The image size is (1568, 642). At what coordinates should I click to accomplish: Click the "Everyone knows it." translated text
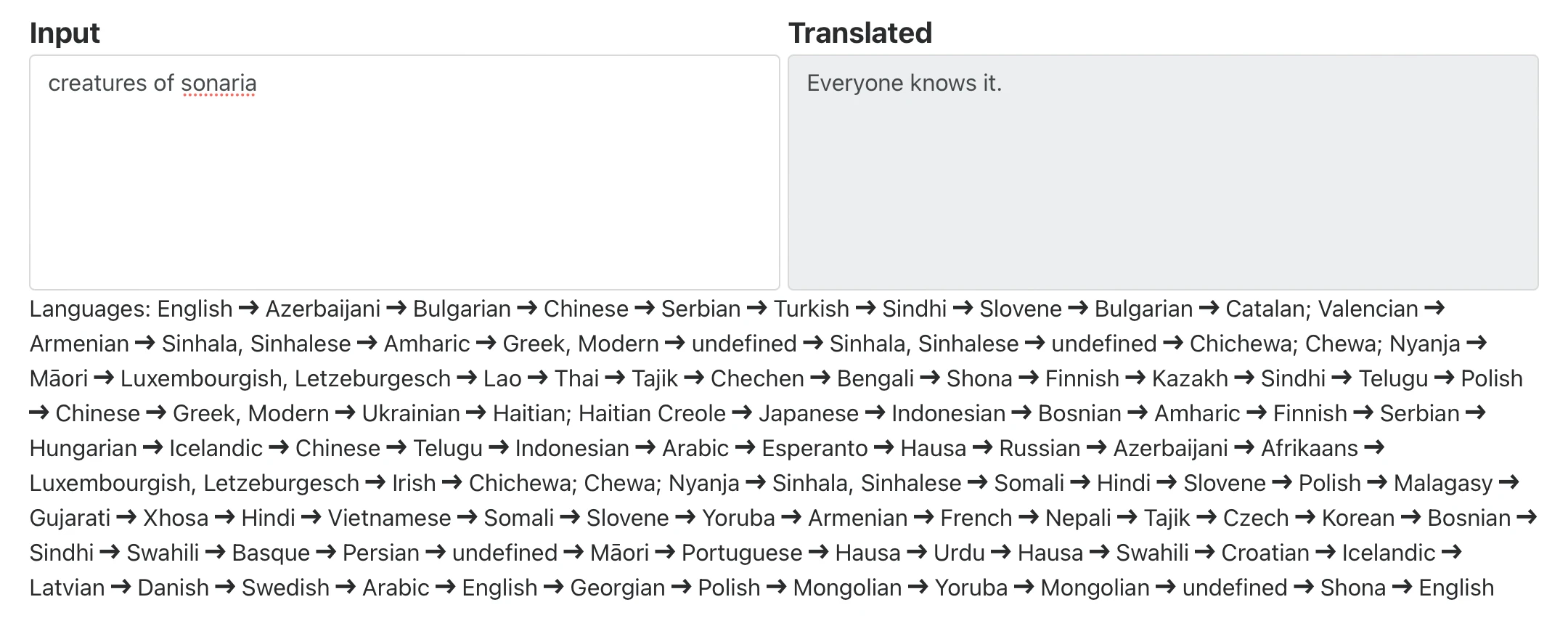[904, 84]
